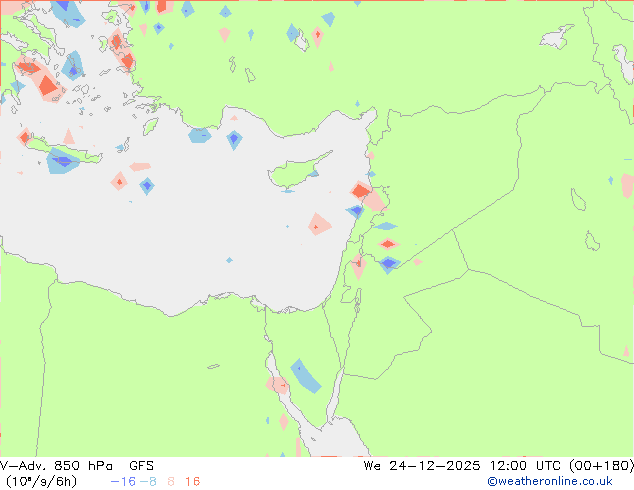The image size is (634, 490).
Task: Click the '-16' legend value
Action: pyautogui.click(x=123, y=482)
